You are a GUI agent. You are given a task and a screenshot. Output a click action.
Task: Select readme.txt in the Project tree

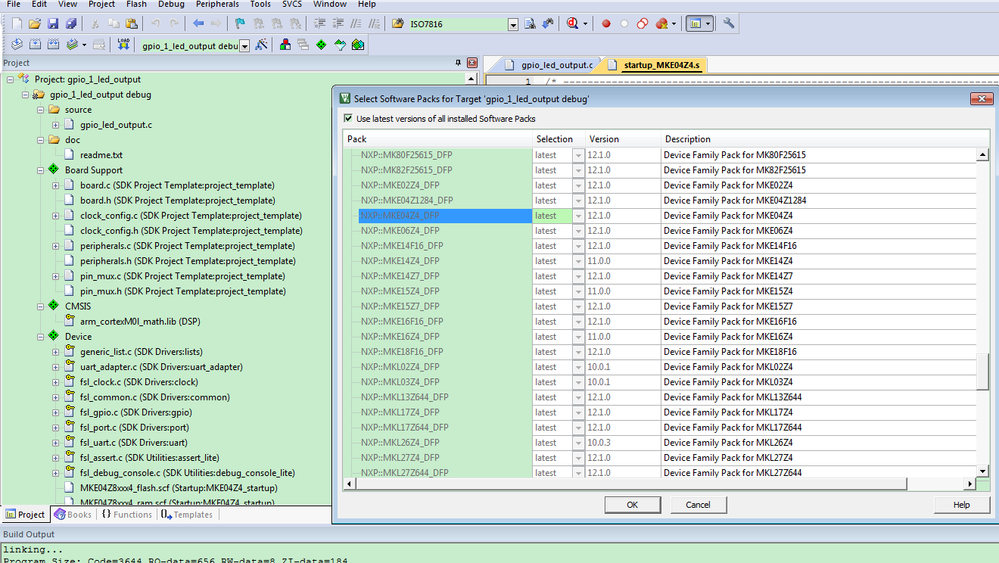point(101,155)
